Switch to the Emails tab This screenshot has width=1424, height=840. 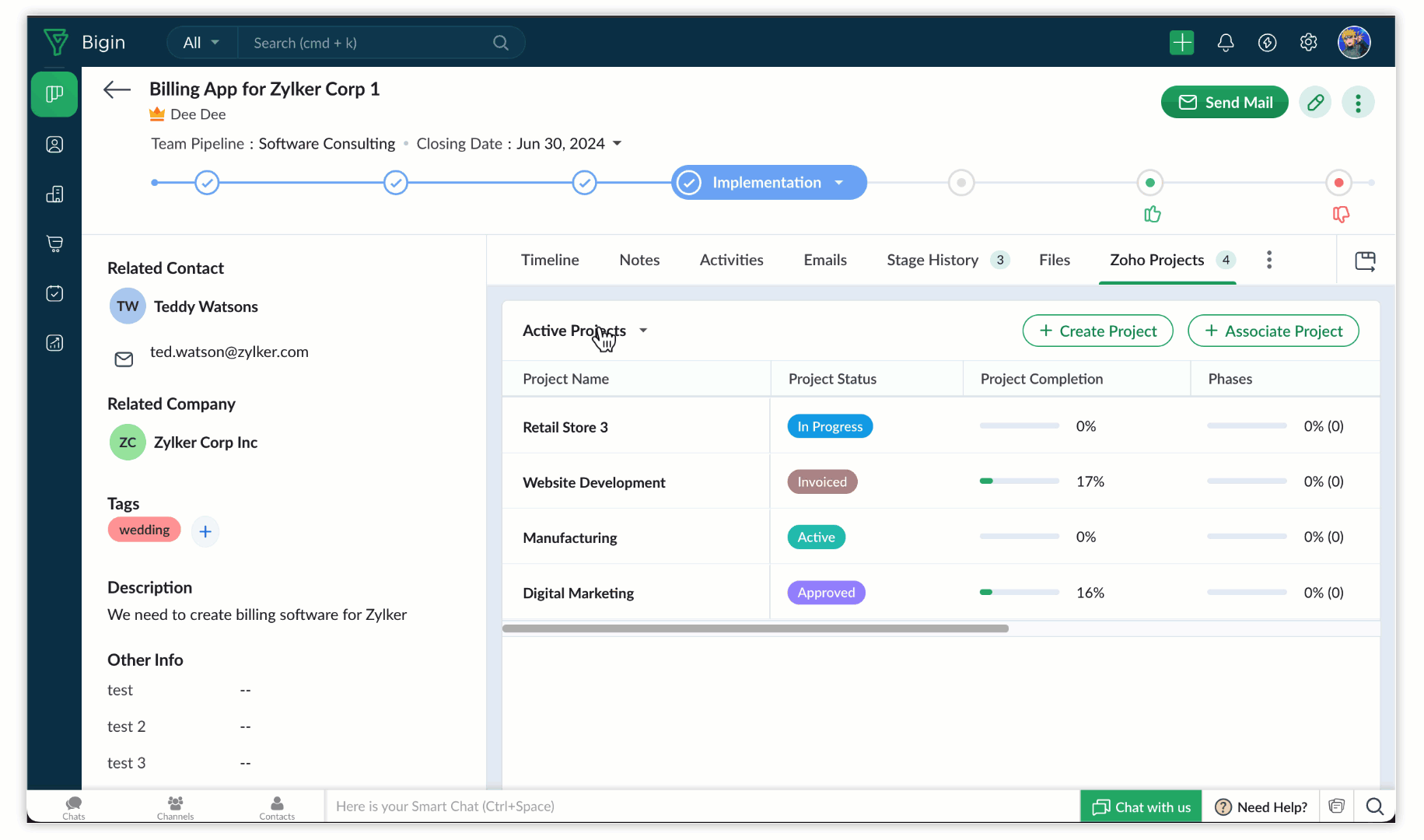point(825,260)
